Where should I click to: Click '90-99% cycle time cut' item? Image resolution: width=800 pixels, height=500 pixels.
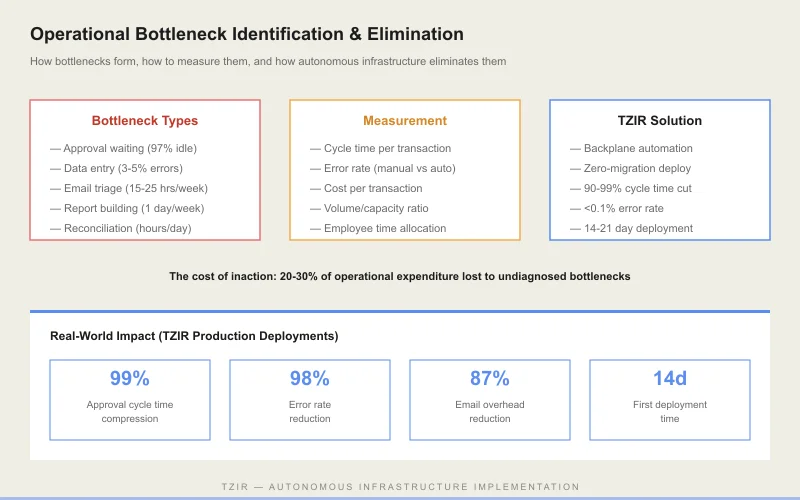(631, 188)
